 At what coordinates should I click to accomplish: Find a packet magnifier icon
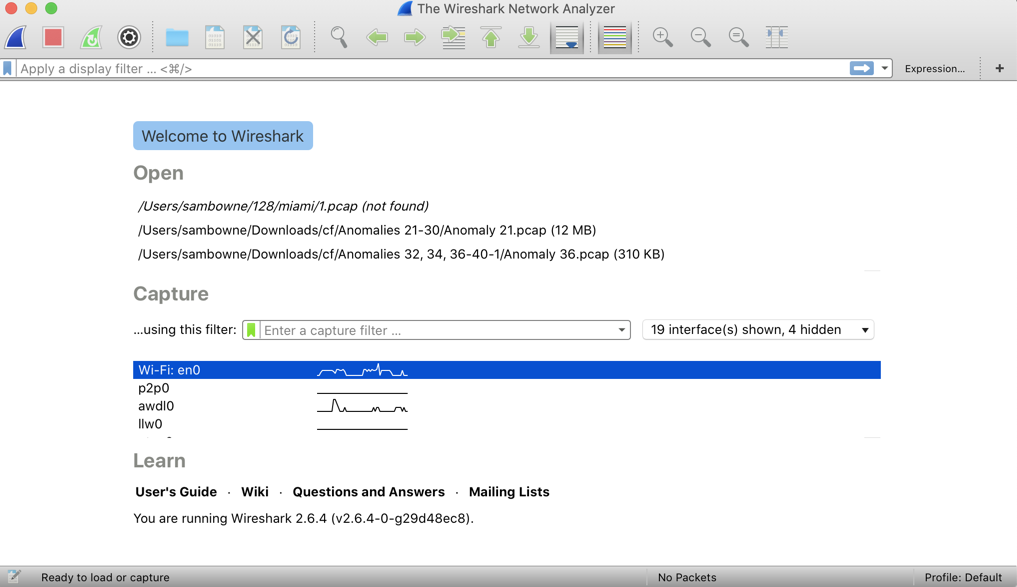pyautogui.click(x=339, y=37)
